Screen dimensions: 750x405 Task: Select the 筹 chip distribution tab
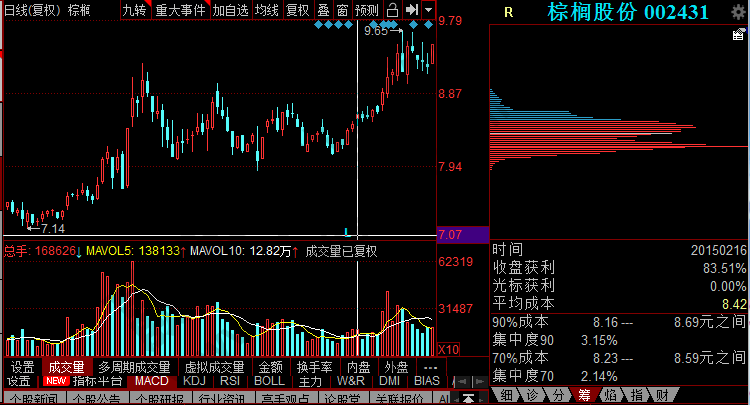pos(581,396)
